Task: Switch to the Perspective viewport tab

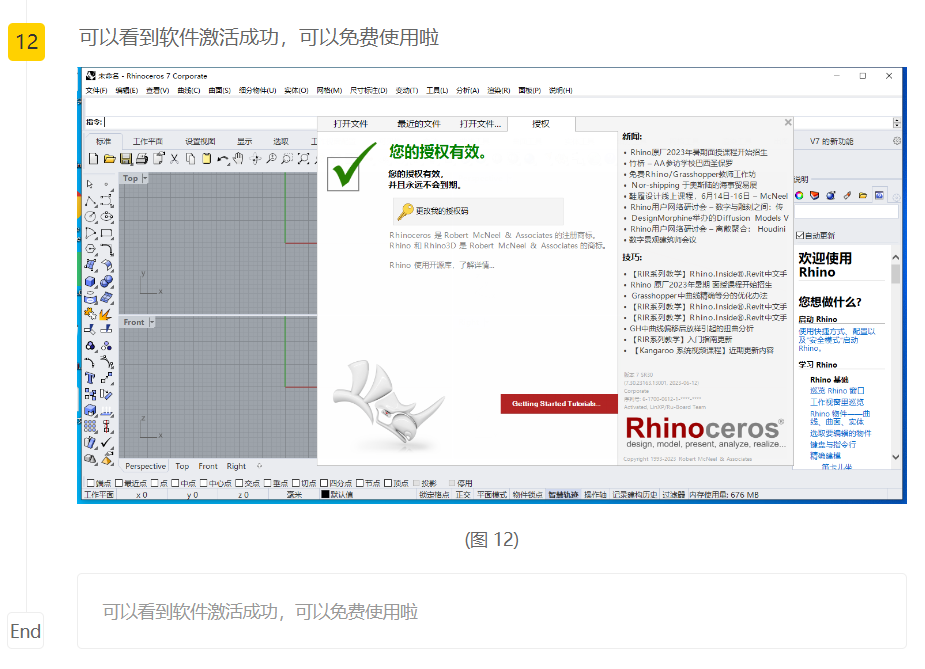Action: (x=145, y=466)
